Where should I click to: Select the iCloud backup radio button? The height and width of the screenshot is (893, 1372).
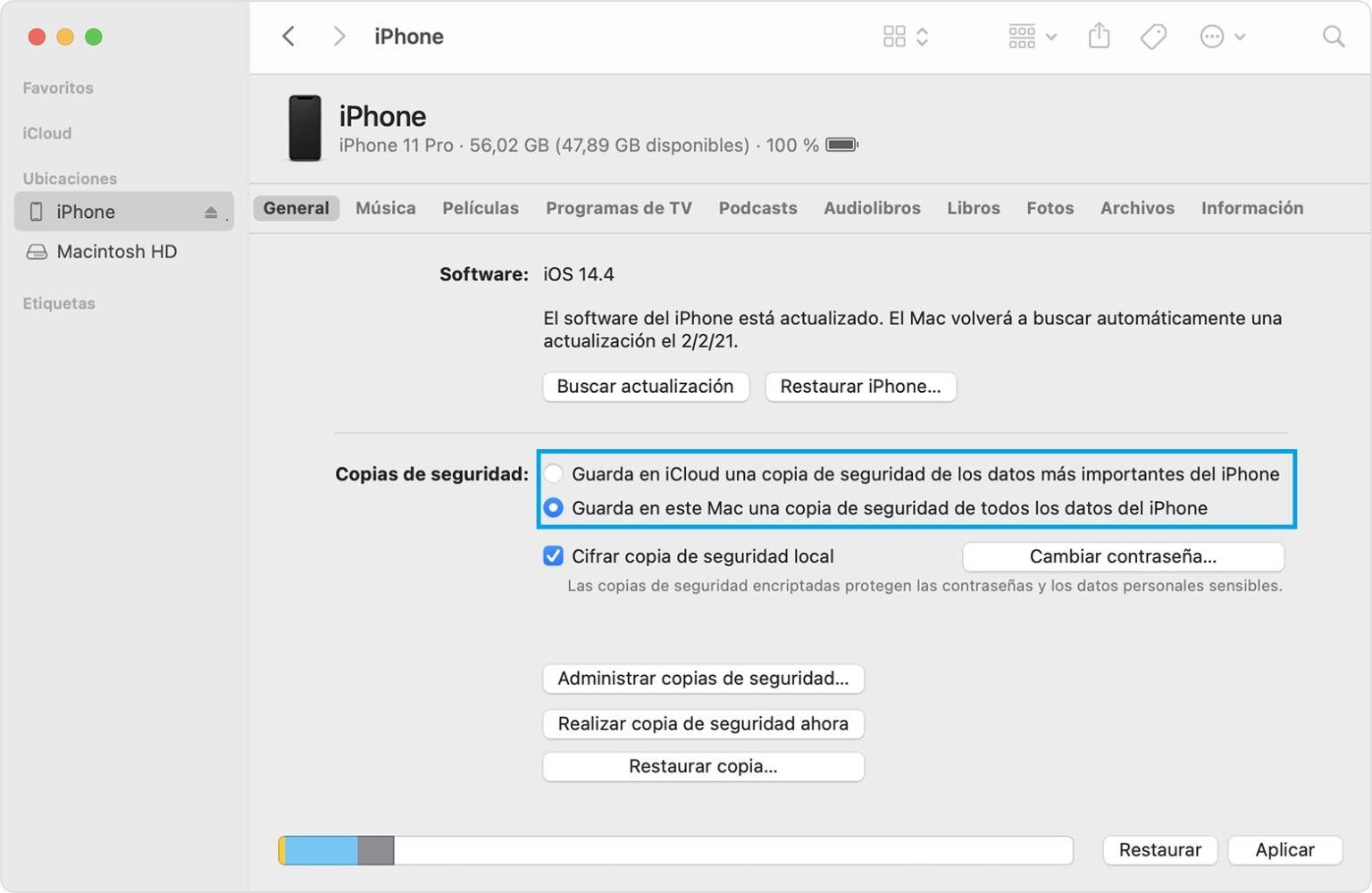pos(554,474)
